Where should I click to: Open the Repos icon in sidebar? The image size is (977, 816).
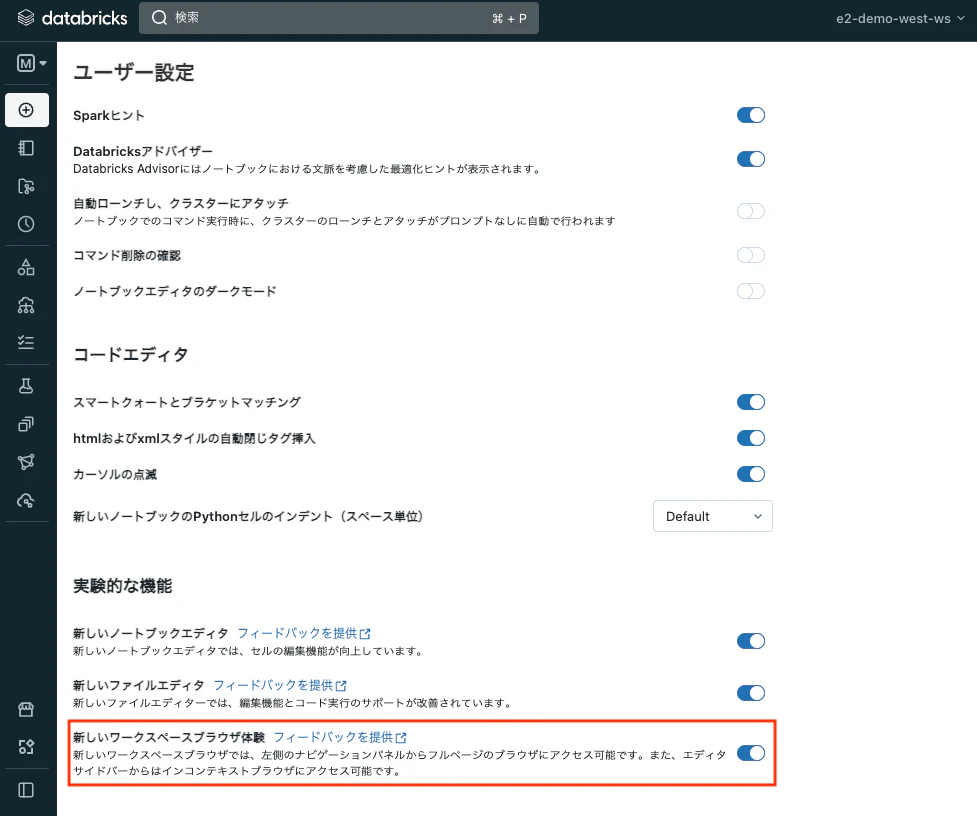(26, 186)
